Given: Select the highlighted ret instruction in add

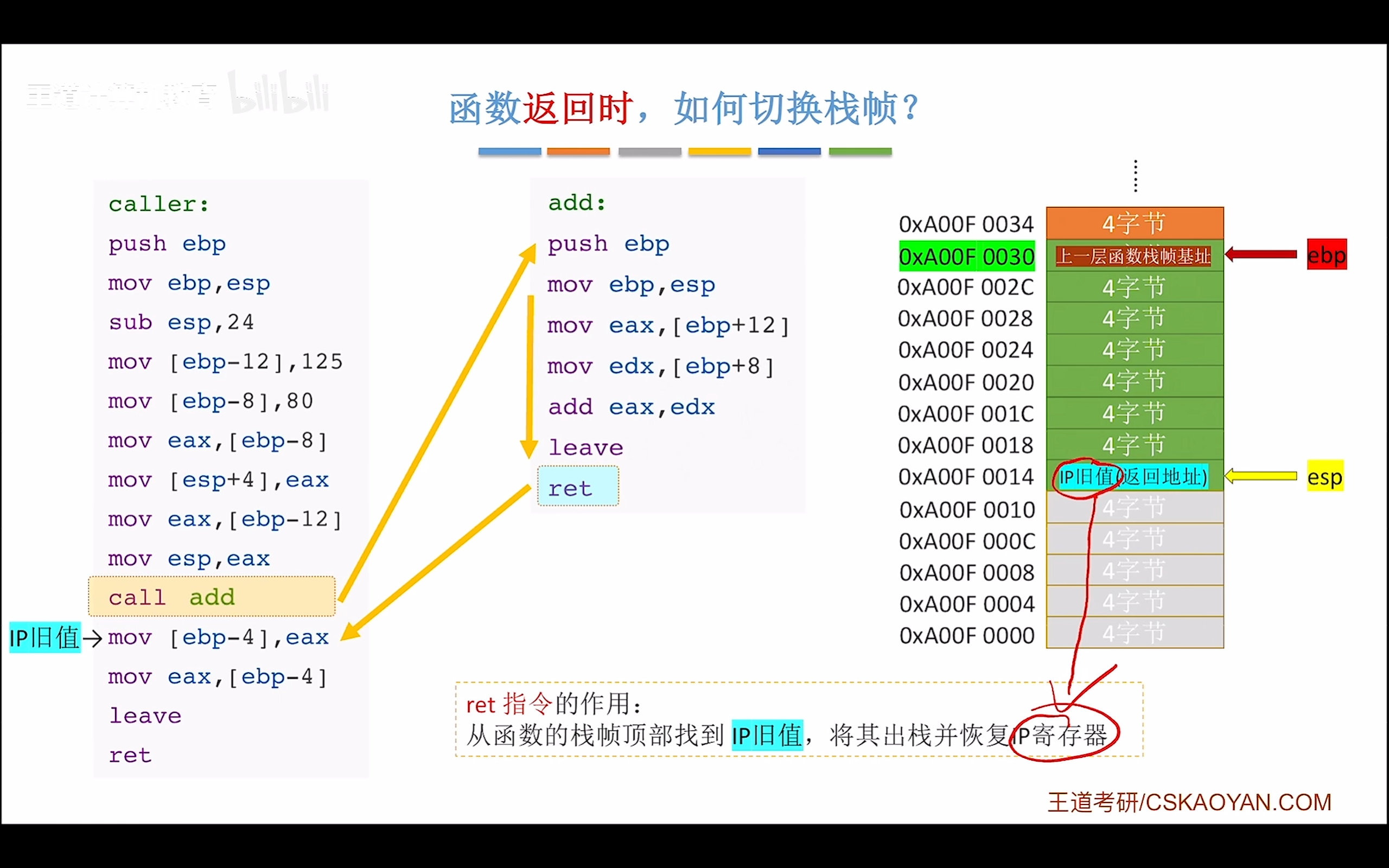Looking at the screenshot, I should tap(577, 487).
